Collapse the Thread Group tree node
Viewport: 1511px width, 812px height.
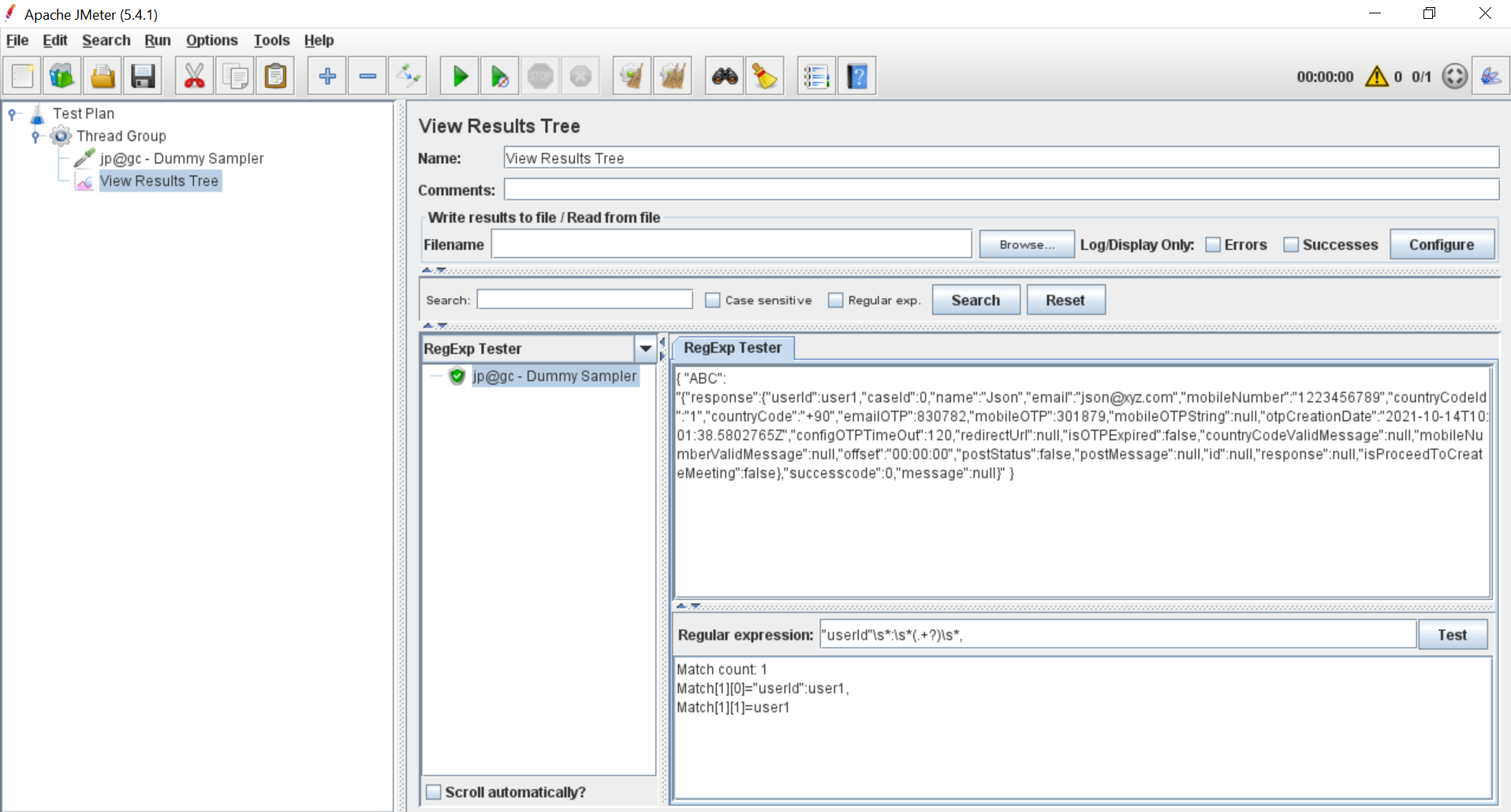click(35, 136)
